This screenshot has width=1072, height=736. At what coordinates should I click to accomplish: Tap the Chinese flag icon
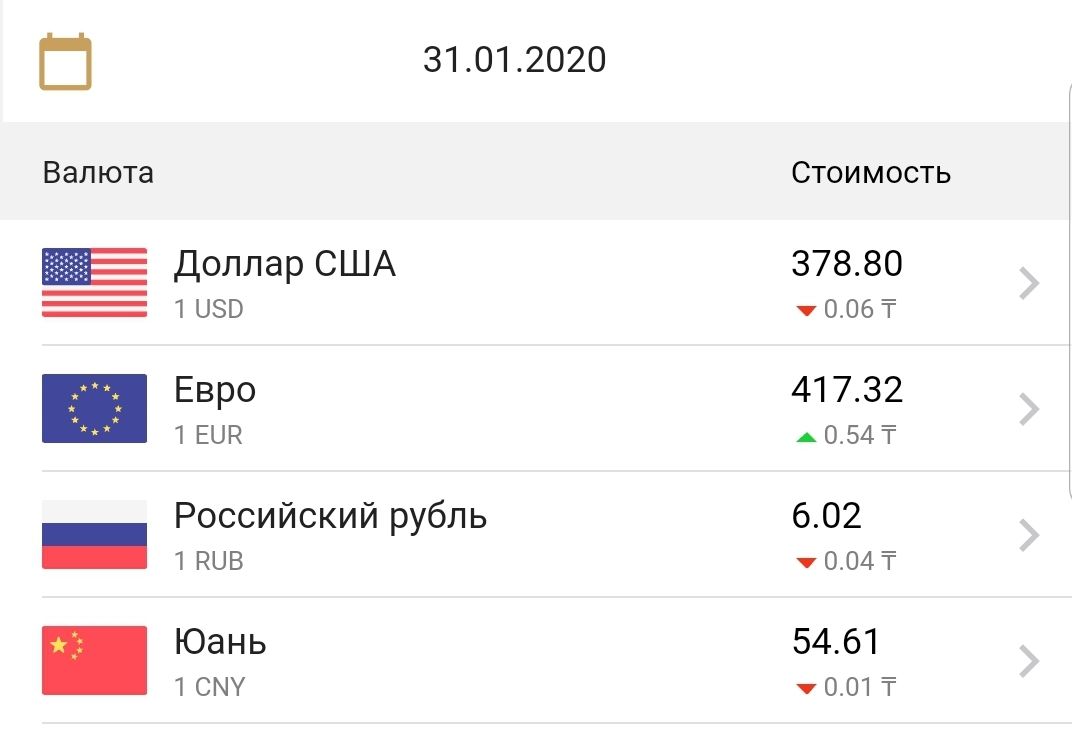tap(94, 660)
